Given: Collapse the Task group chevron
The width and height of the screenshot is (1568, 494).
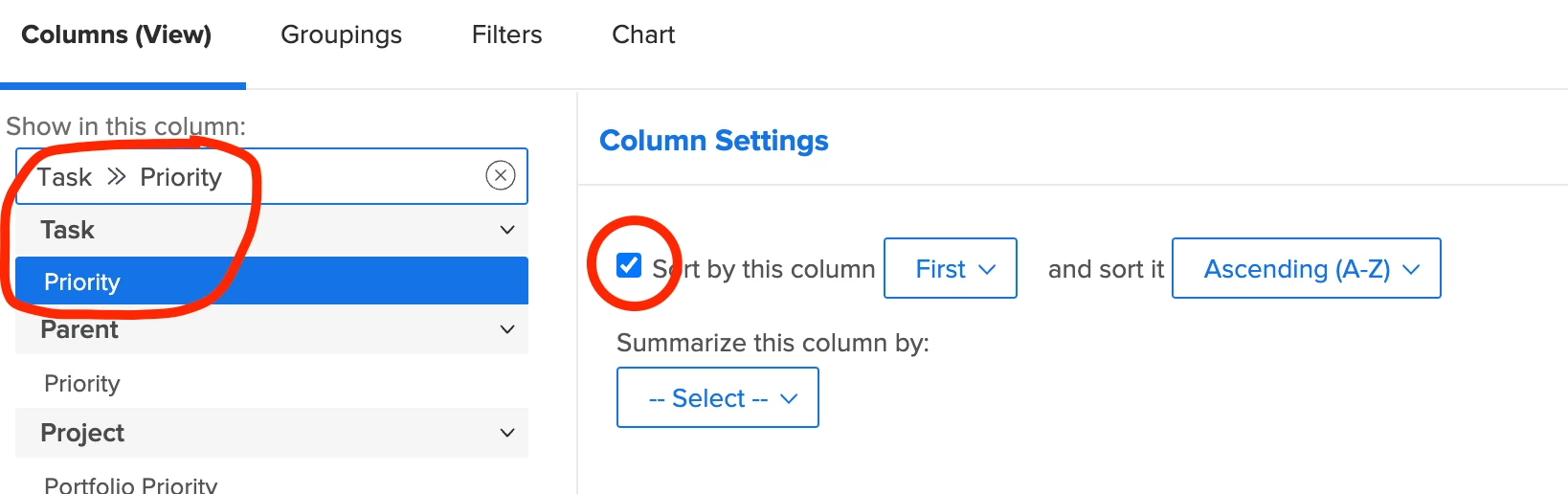Looking at the screenshot, I should (x=507, y=230).
